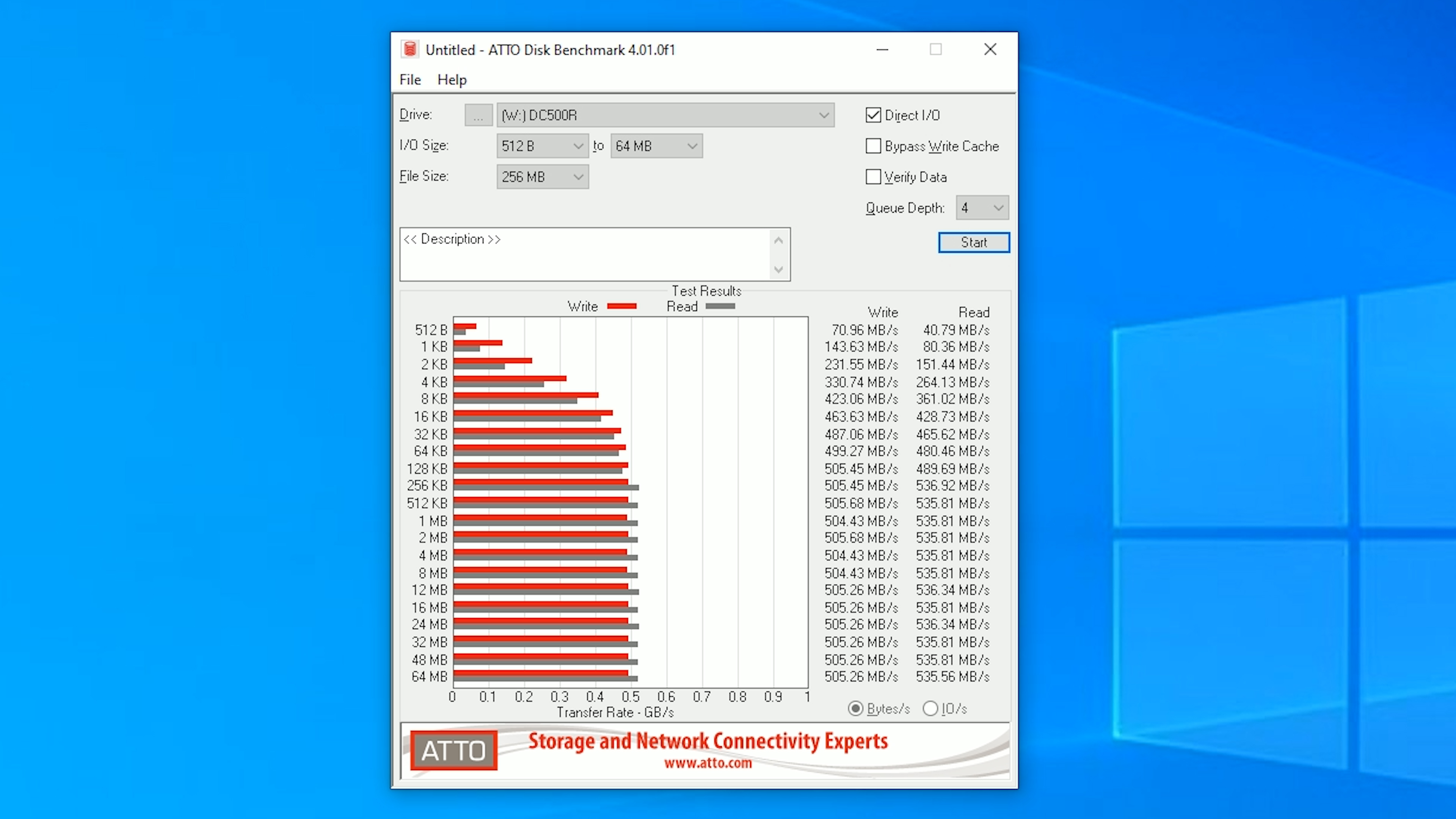Click the 330.74 MB/s write result
1456x819 pixels.
(x=861, y=382)
